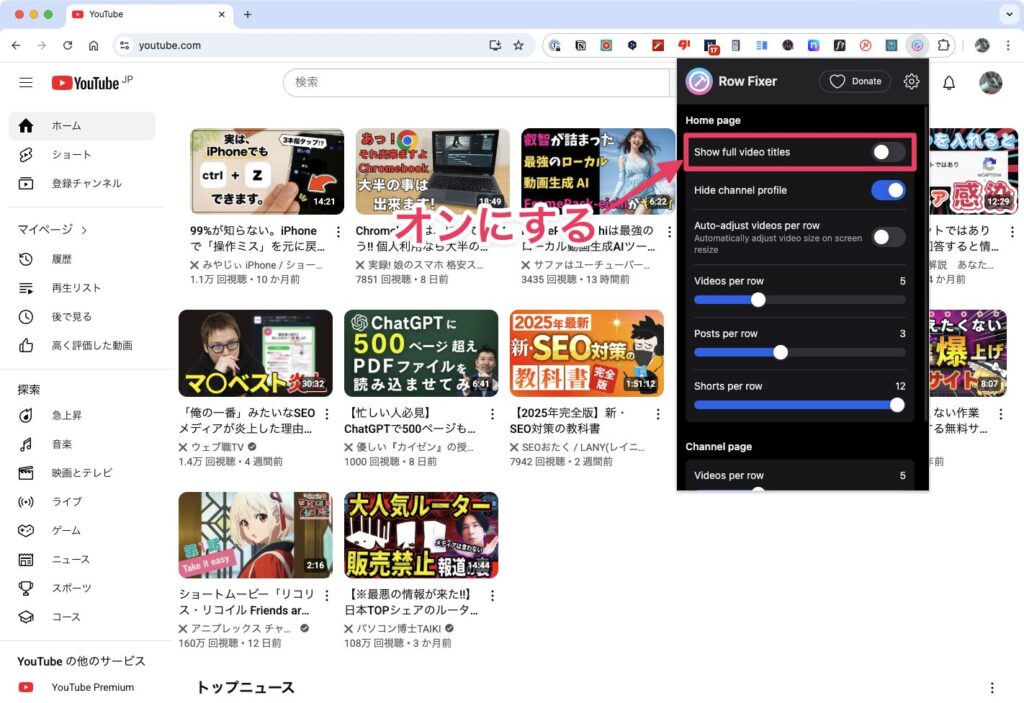This screenshot has width=1024, height=703.
Task: Open 履歴 in sidebar
Action: pyautogui.click(x=82, y=259)
